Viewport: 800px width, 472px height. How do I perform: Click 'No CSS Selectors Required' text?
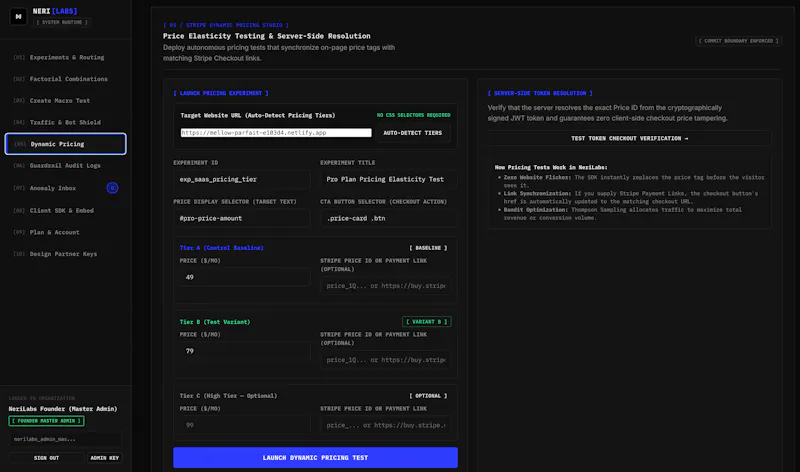pos(413,115)
